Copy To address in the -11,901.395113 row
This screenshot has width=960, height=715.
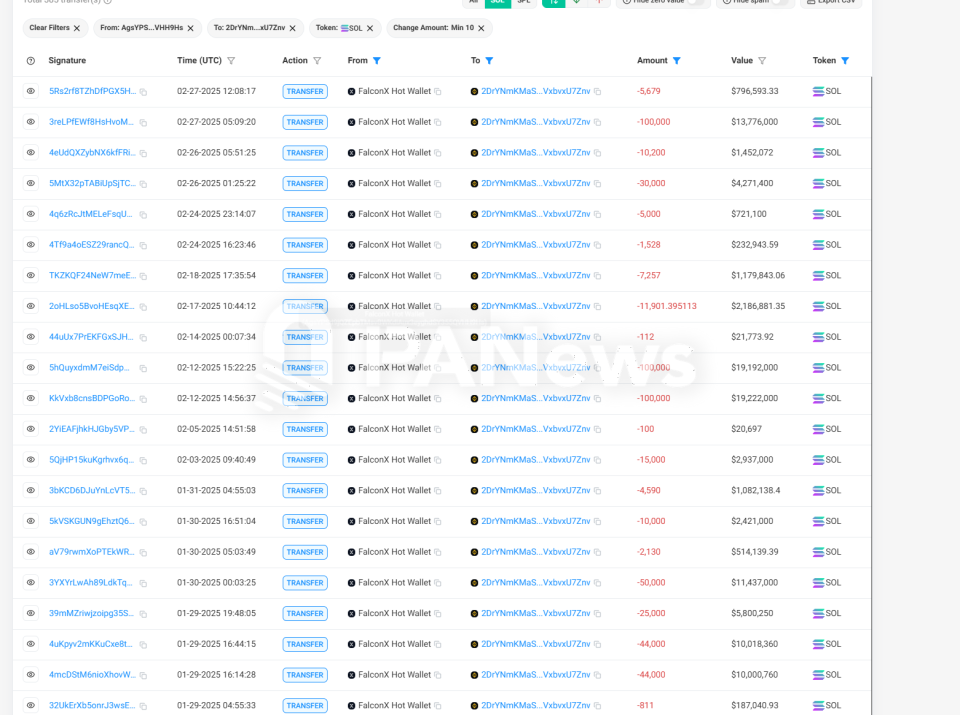[x=598, y=306]
